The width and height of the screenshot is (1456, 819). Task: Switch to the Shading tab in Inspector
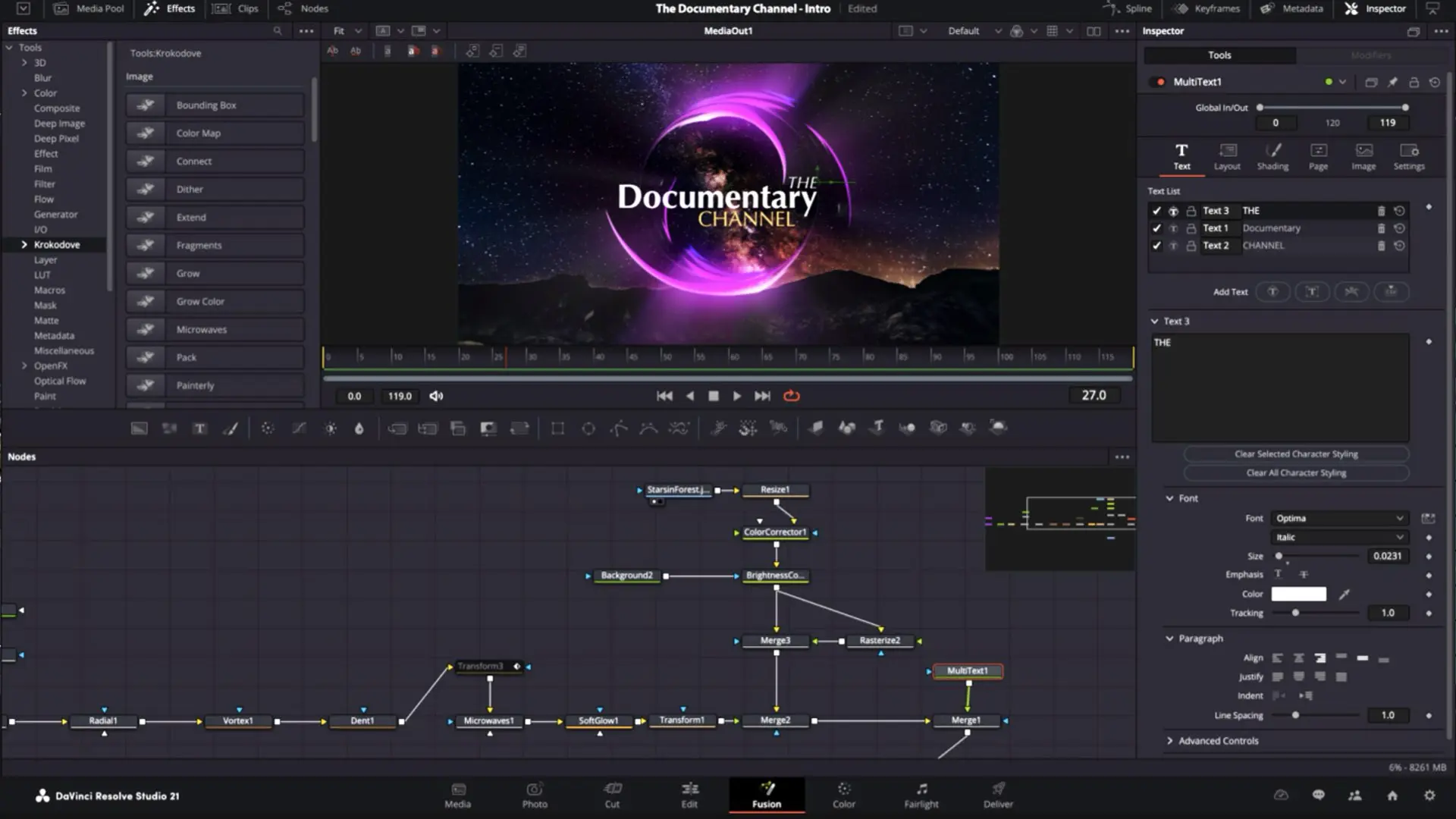point(1273,156)
